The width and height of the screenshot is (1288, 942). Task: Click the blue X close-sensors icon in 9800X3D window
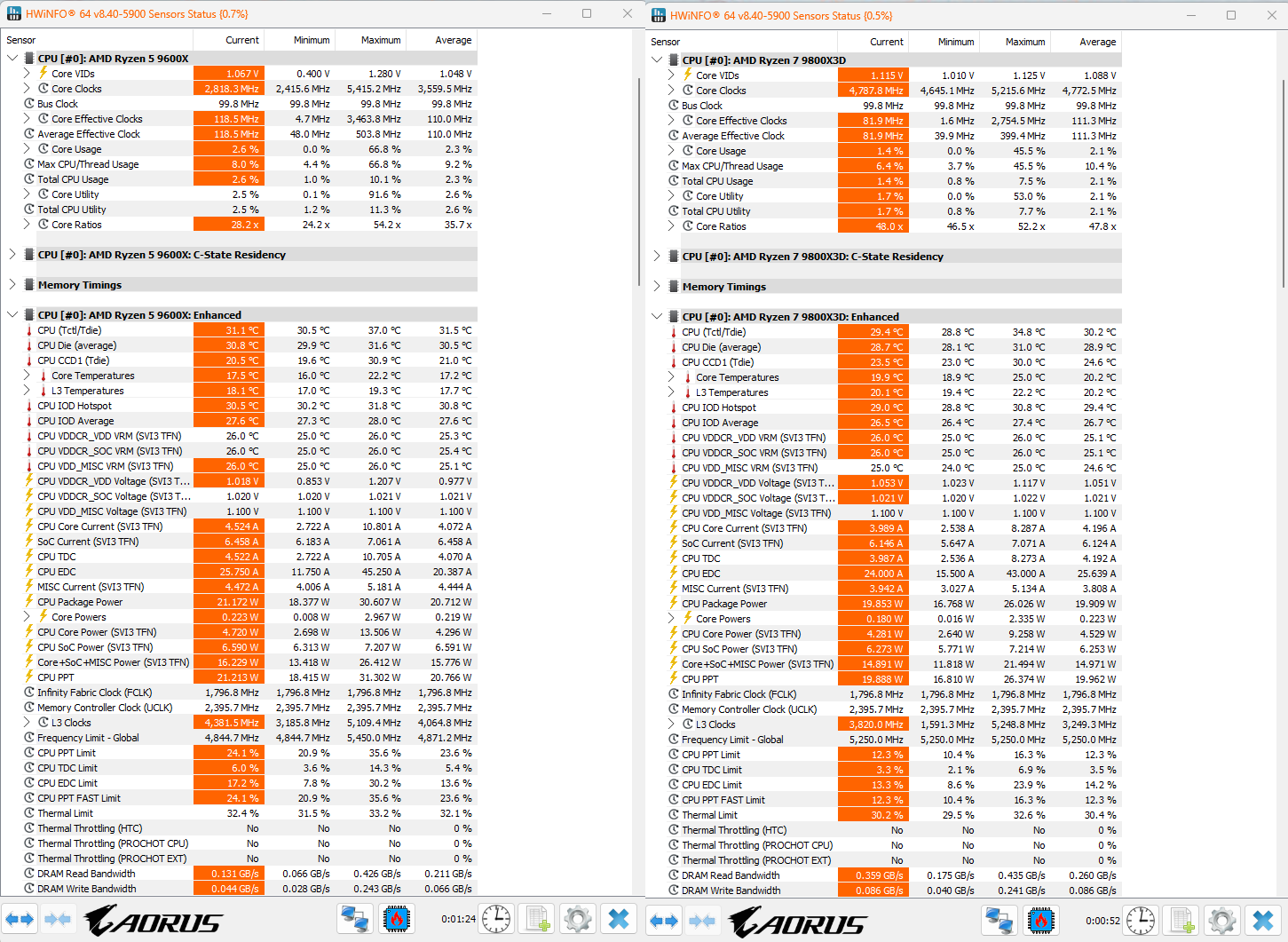point(1263,921)
